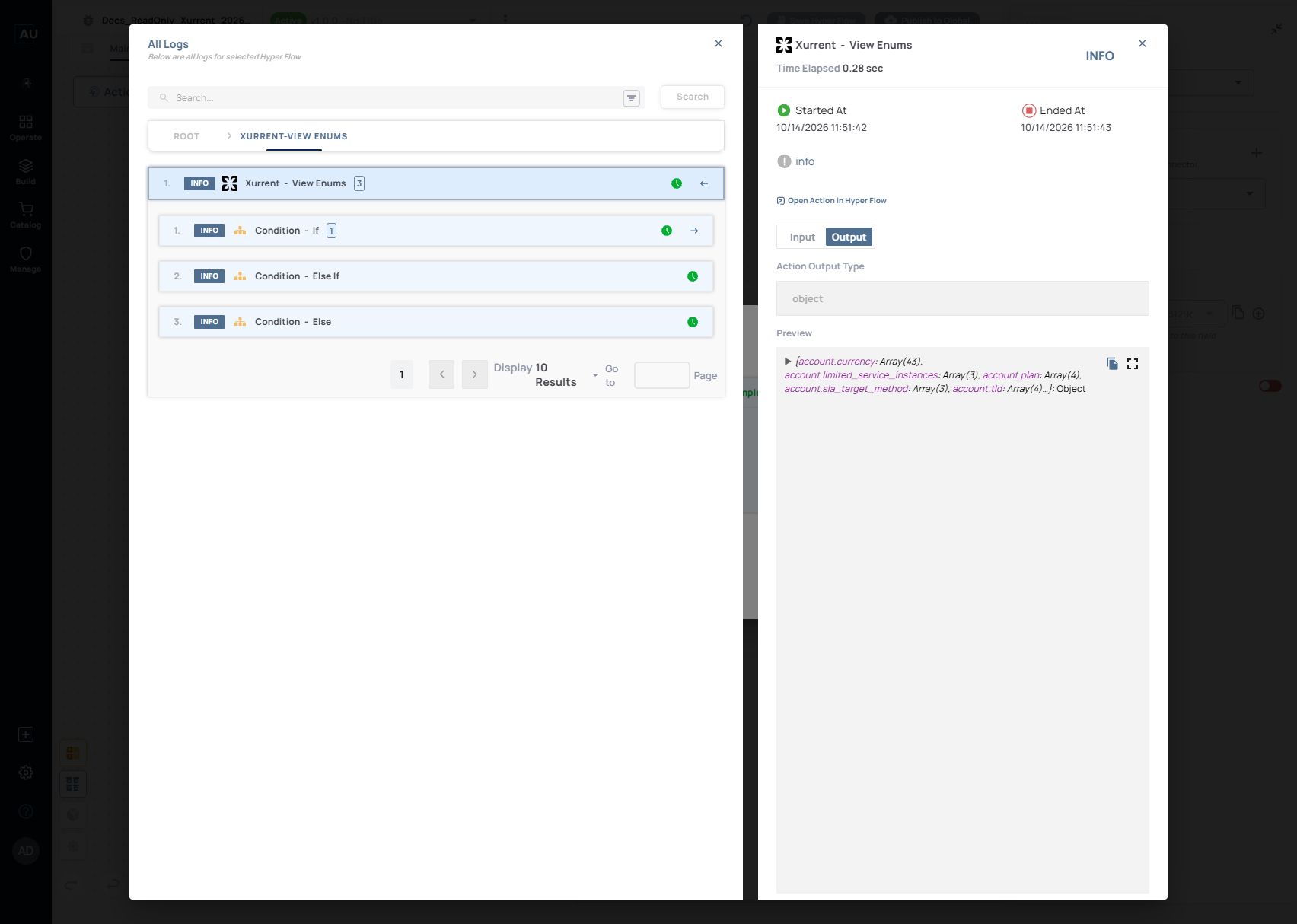Click the AD user avatar
Image resolution: width=1297 pixels, height=924 pixels.
pos(26,851)
